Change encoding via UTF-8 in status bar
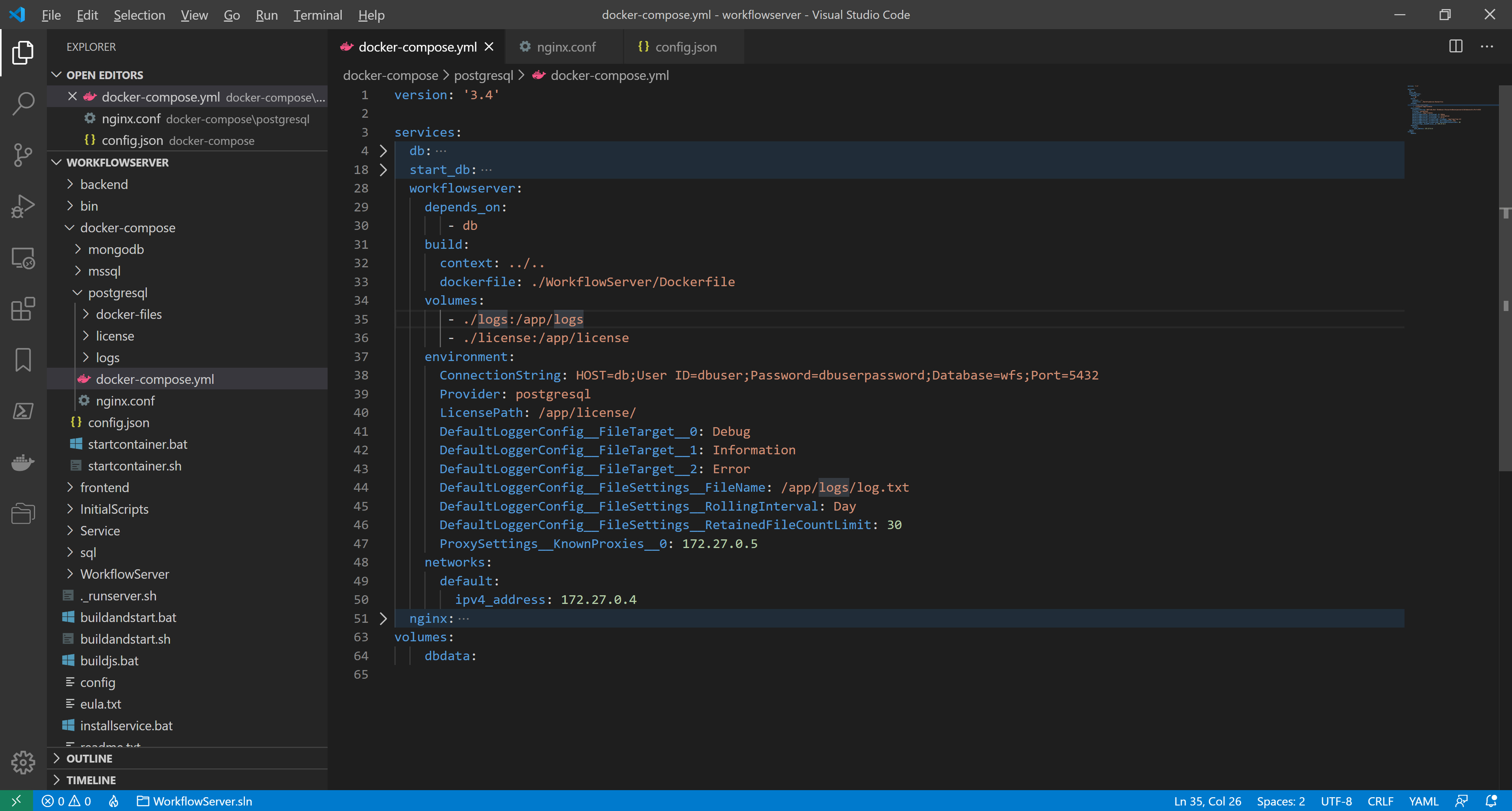The image size is (1512, 811). 1336,801
